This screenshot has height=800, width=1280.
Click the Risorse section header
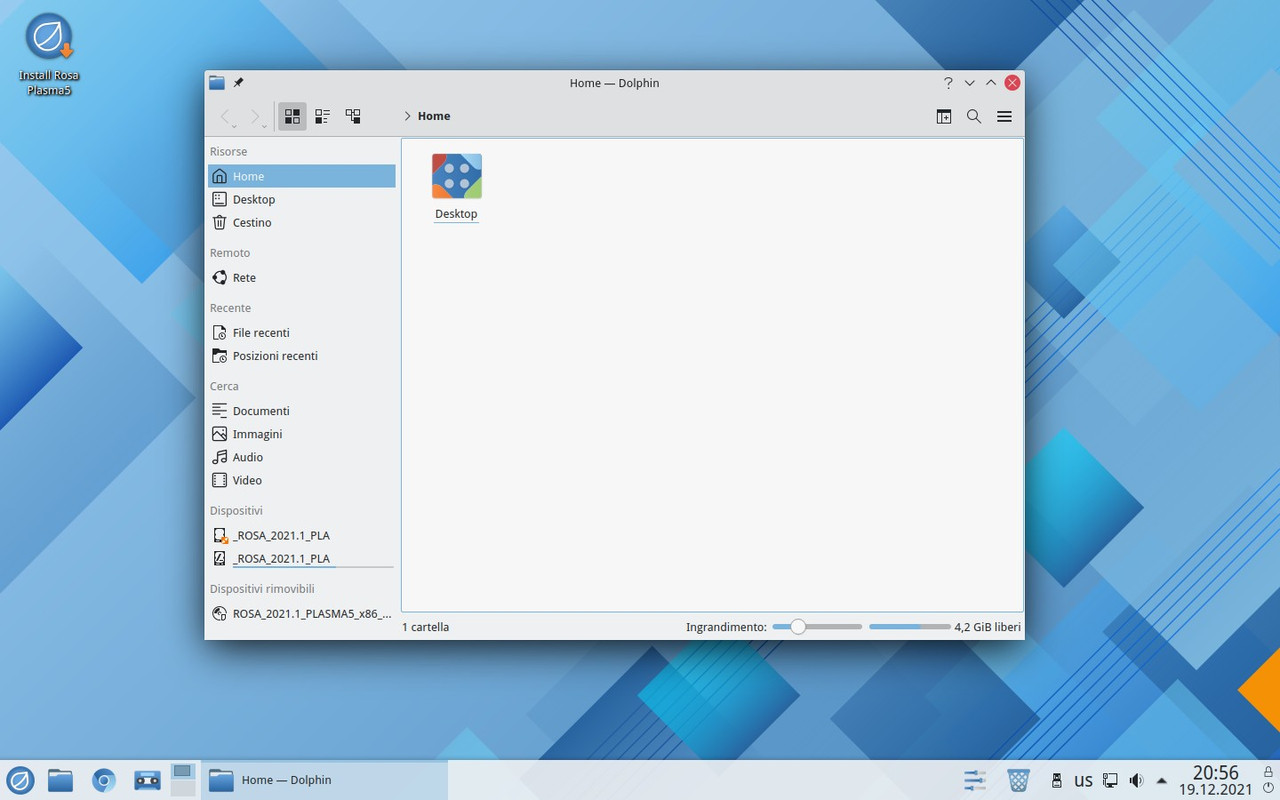(228, 151)
